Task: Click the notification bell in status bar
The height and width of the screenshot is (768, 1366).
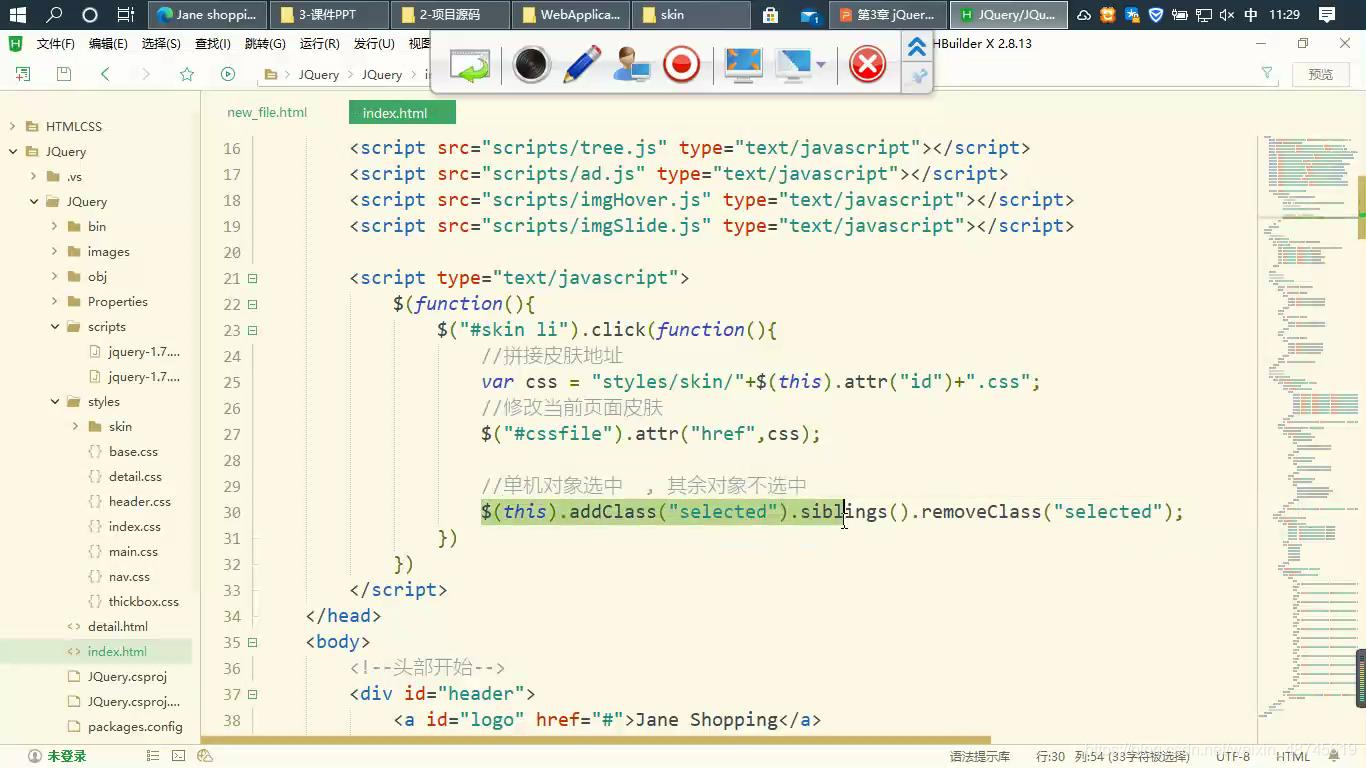Action: [x=1333, y=757]
